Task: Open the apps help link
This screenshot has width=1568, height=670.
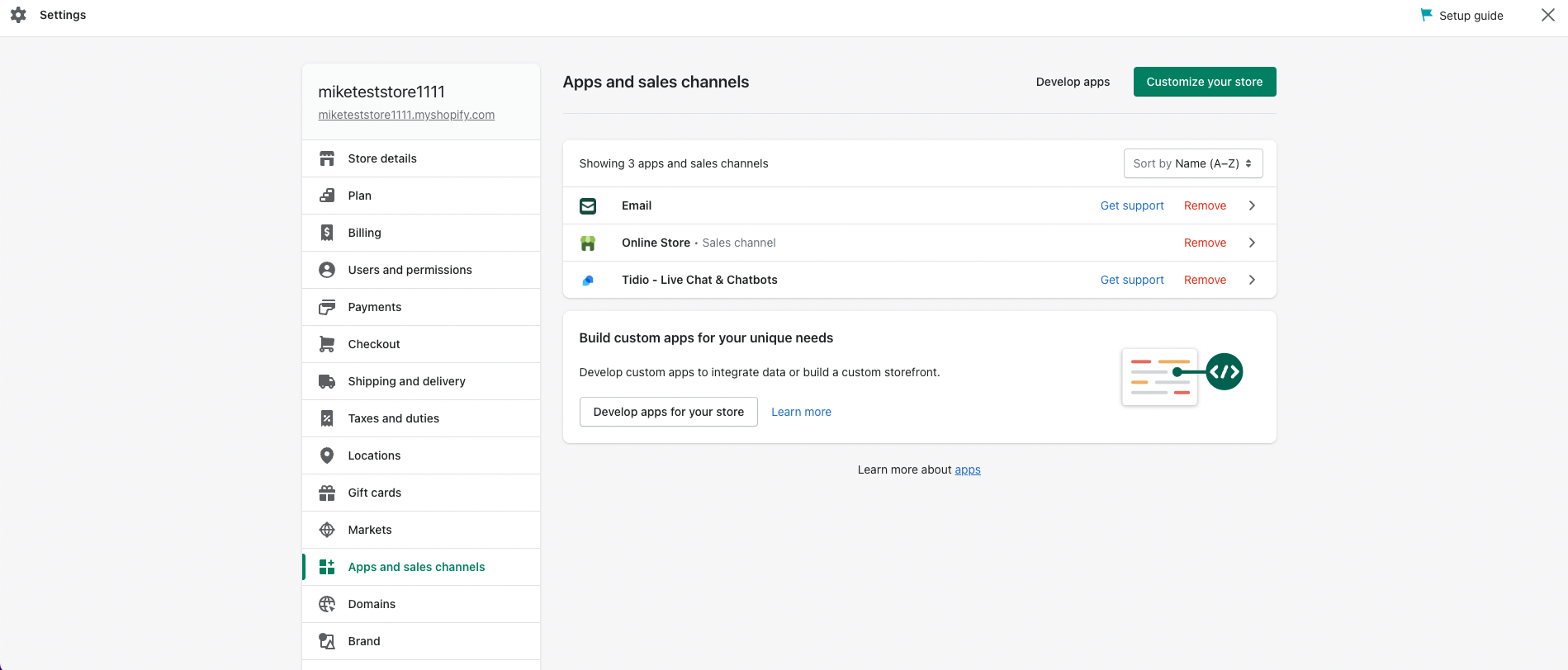Action: point(968,469)
